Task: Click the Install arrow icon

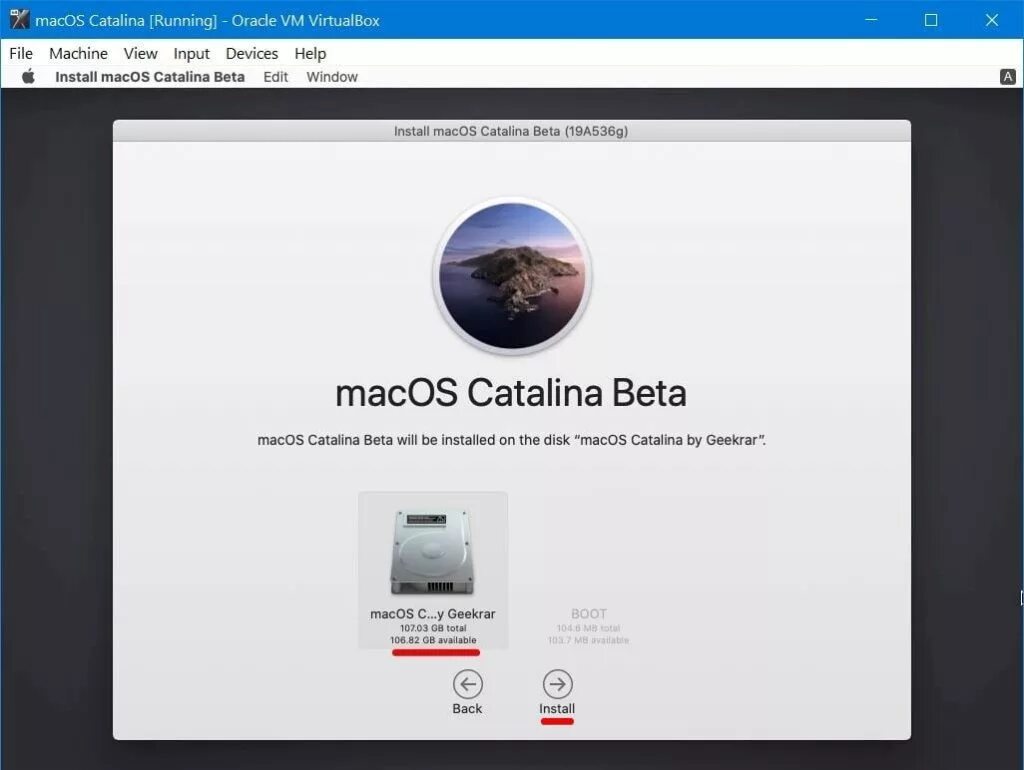Action: click(x=557, y=684)
